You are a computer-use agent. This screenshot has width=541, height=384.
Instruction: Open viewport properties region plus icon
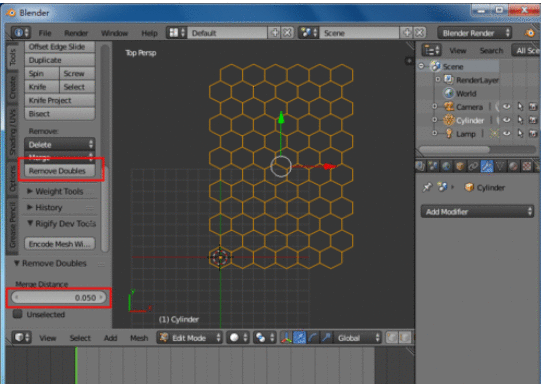pyautogui.click(x=409, y=61)
